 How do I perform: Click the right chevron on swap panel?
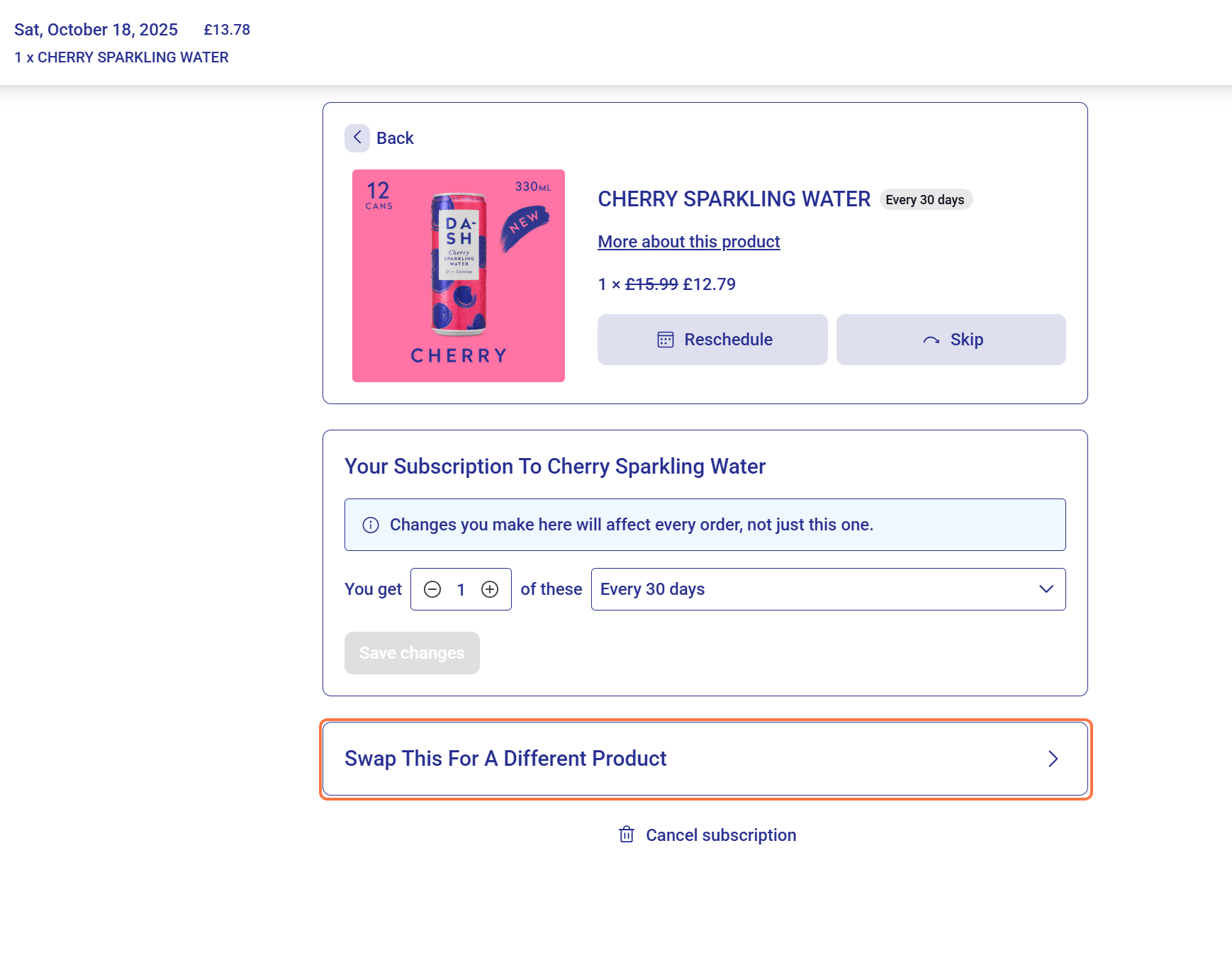pyautogui.click(x=1053, y=759)
